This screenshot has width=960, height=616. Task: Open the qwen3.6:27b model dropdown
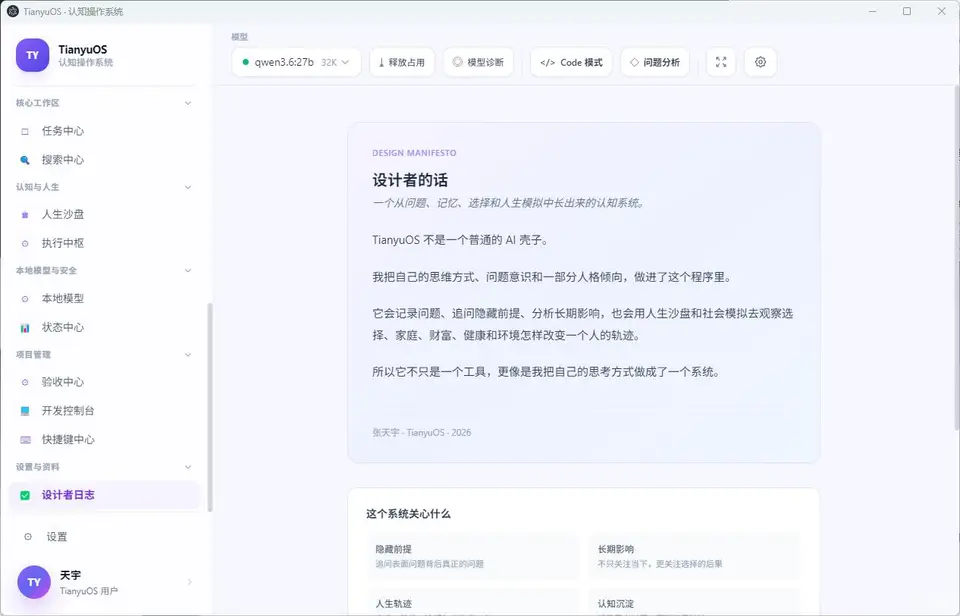(x=296, y=62)
